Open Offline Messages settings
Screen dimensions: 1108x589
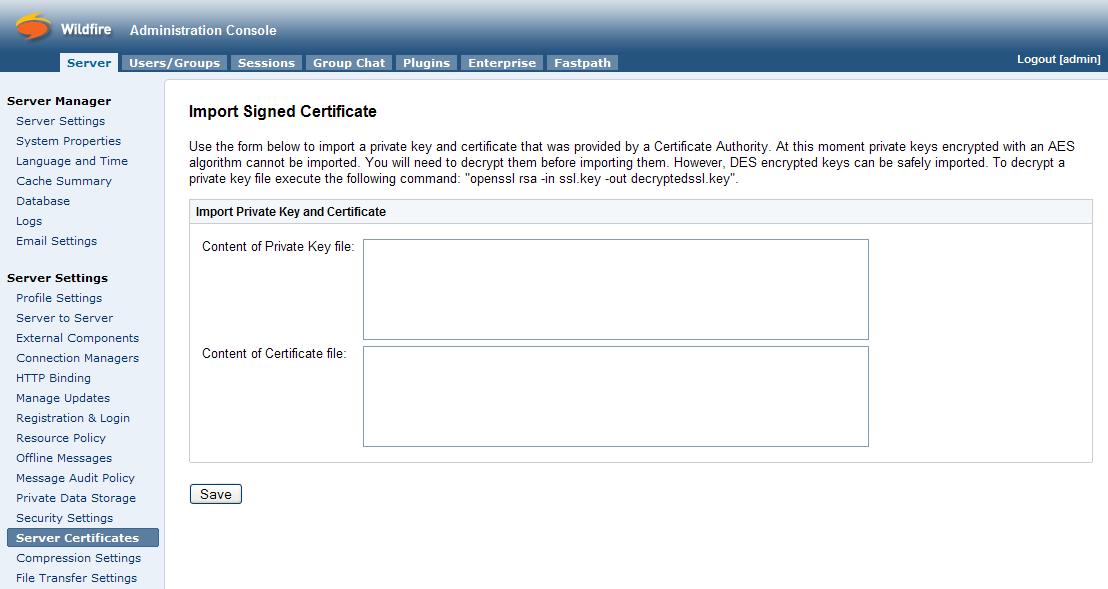pyautogui.click(x=64, y=458)
